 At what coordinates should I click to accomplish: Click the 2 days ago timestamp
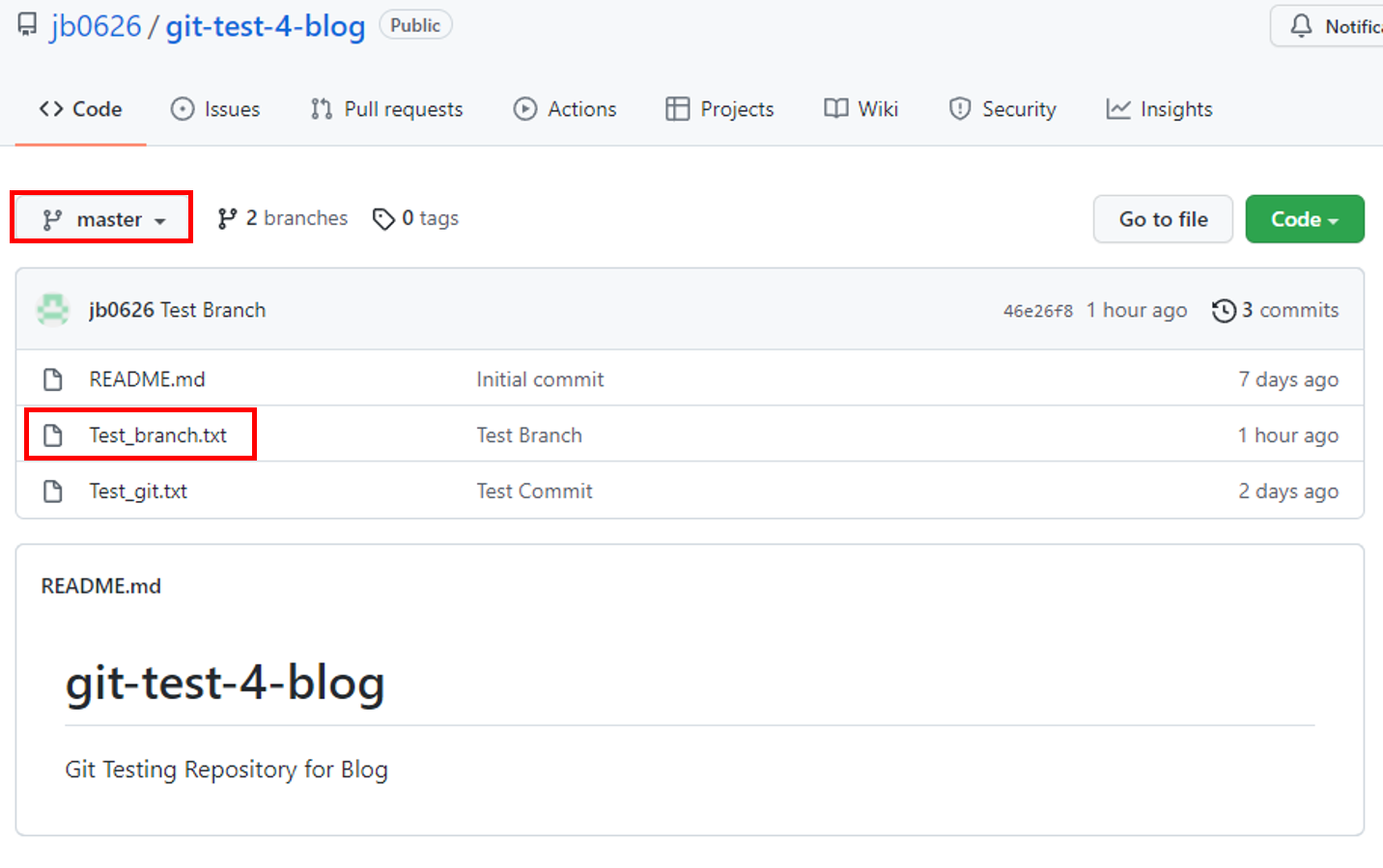[1288, 491]
